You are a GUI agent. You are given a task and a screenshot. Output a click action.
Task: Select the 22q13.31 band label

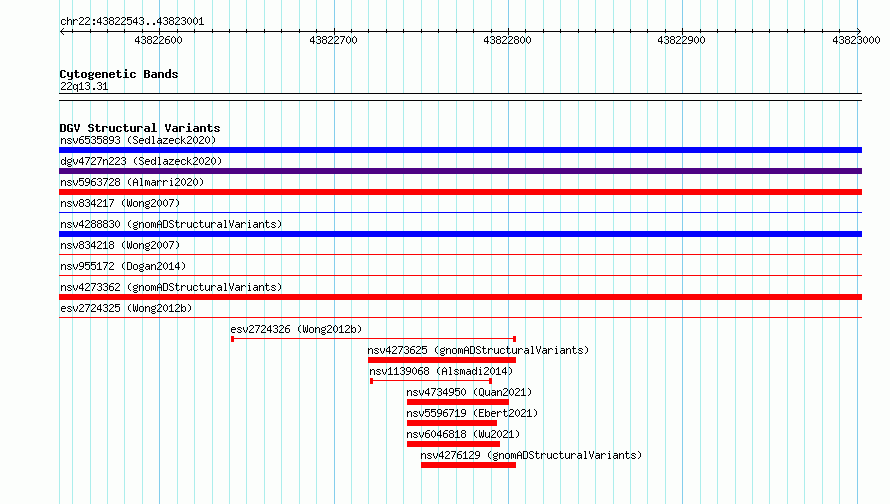pos(84,86)
